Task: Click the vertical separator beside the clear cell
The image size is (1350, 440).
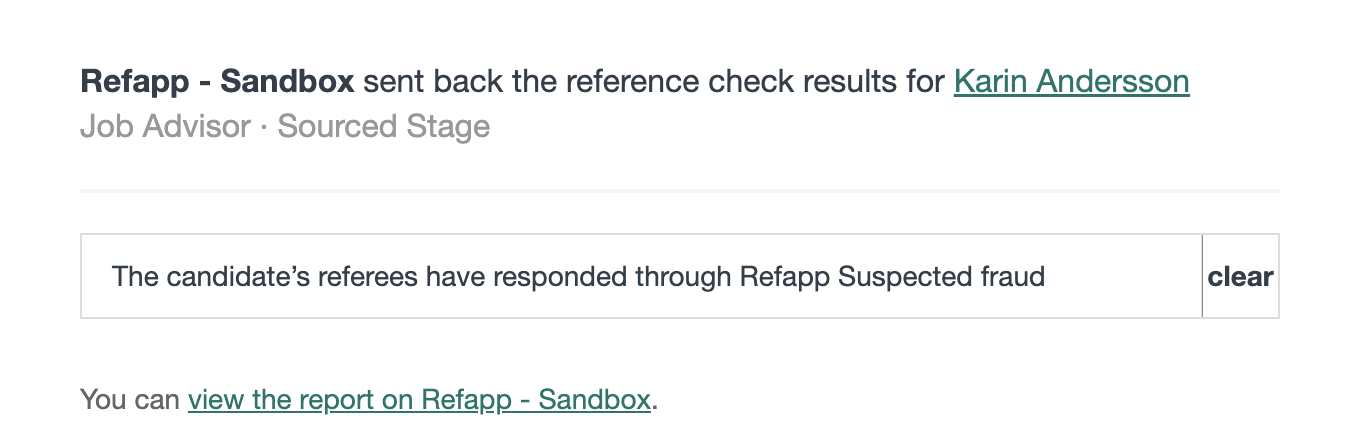Action: (x=1202, y=276)
